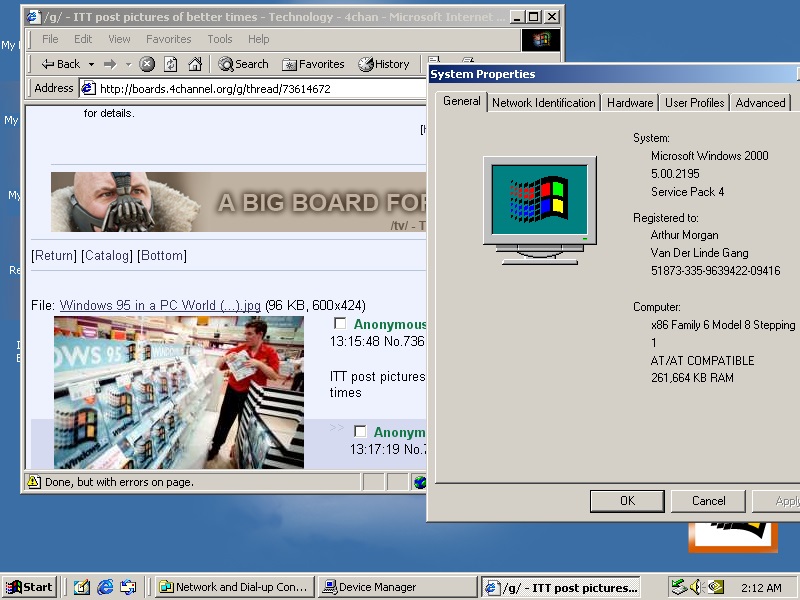This screenshot has width=800, height=600.
Task: Open the [Catalog] link
Action: (107, 255)
